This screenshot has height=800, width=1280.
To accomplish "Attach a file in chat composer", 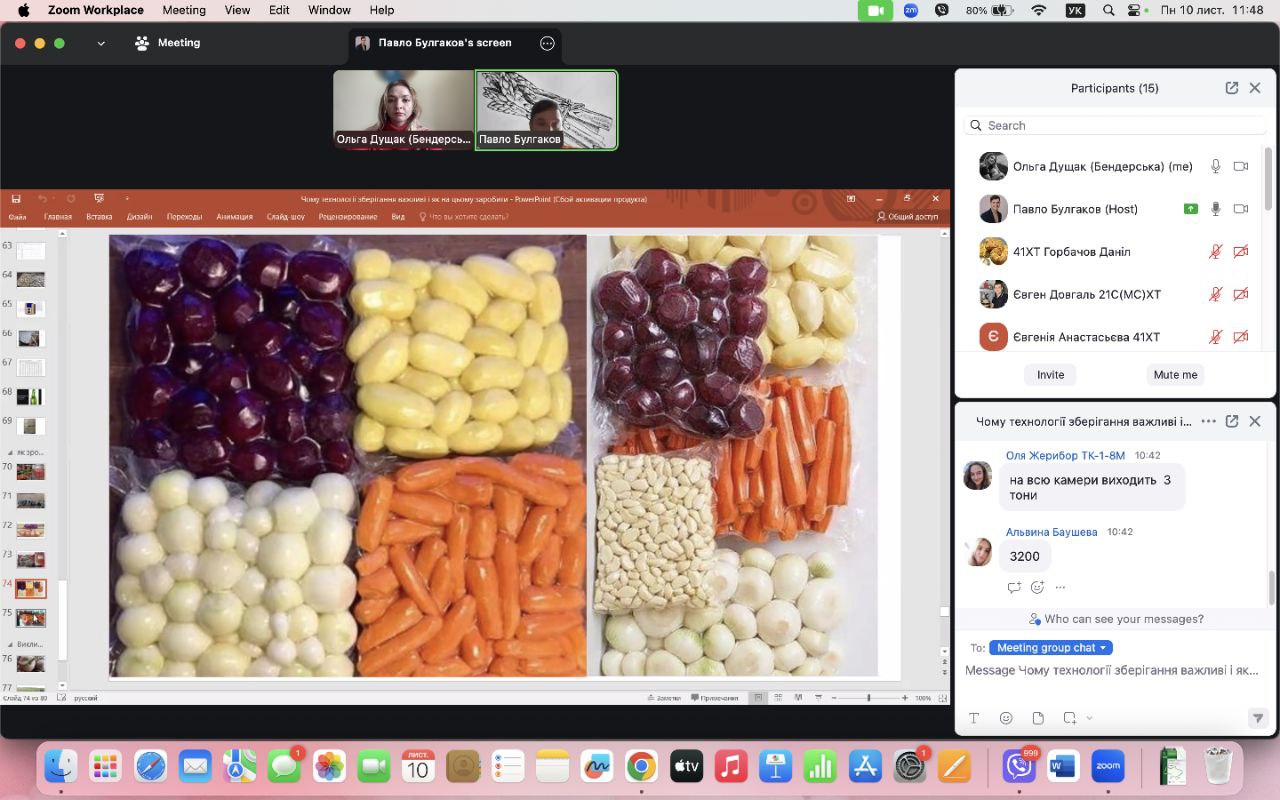I will (1038, 718).
